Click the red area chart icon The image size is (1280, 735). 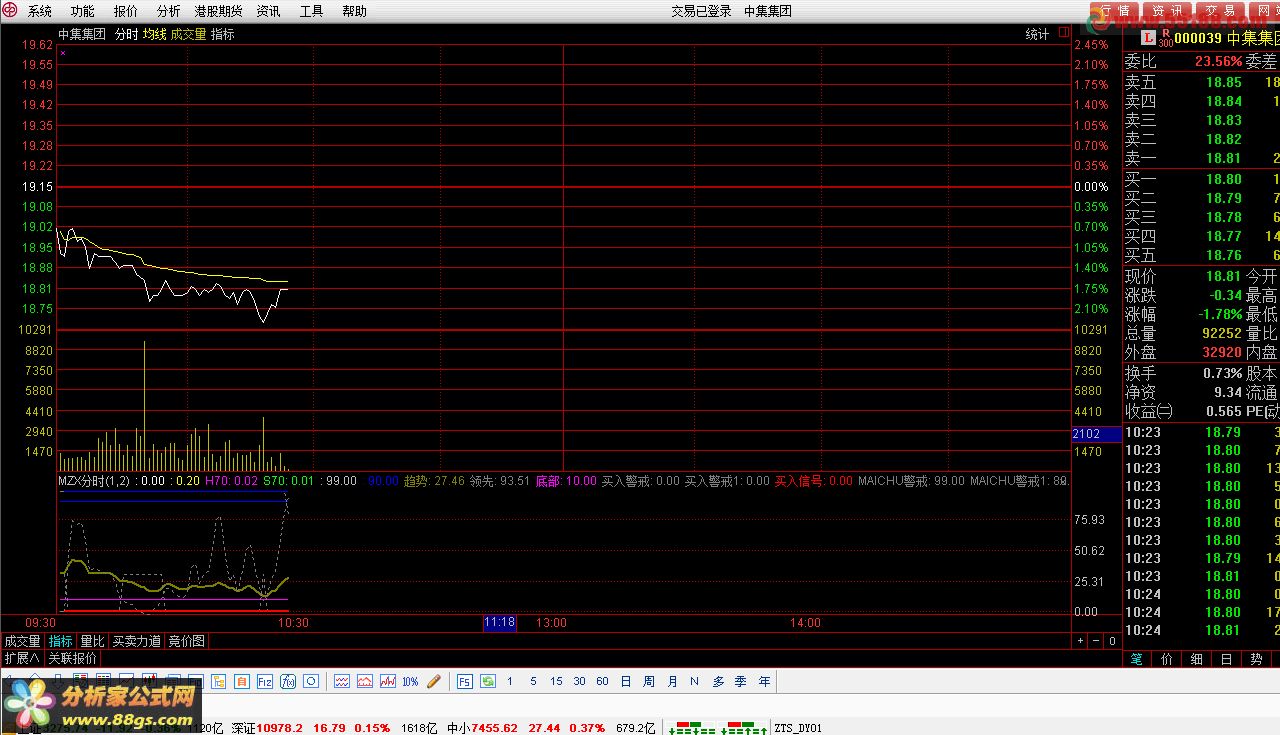pos(365,681)
